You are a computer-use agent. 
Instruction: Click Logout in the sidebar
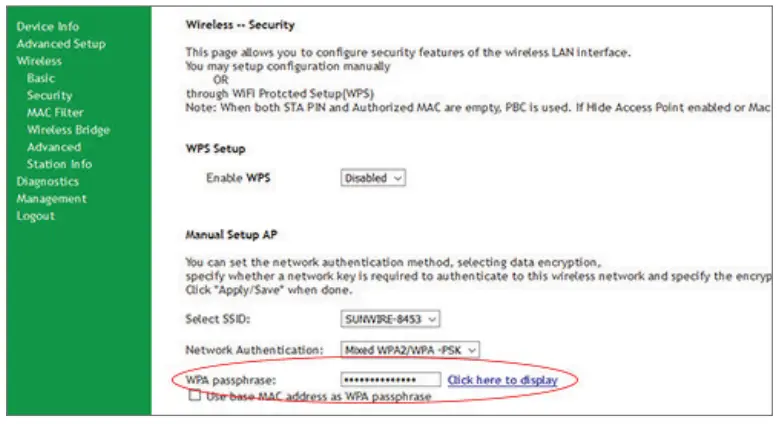coord(36,216)
